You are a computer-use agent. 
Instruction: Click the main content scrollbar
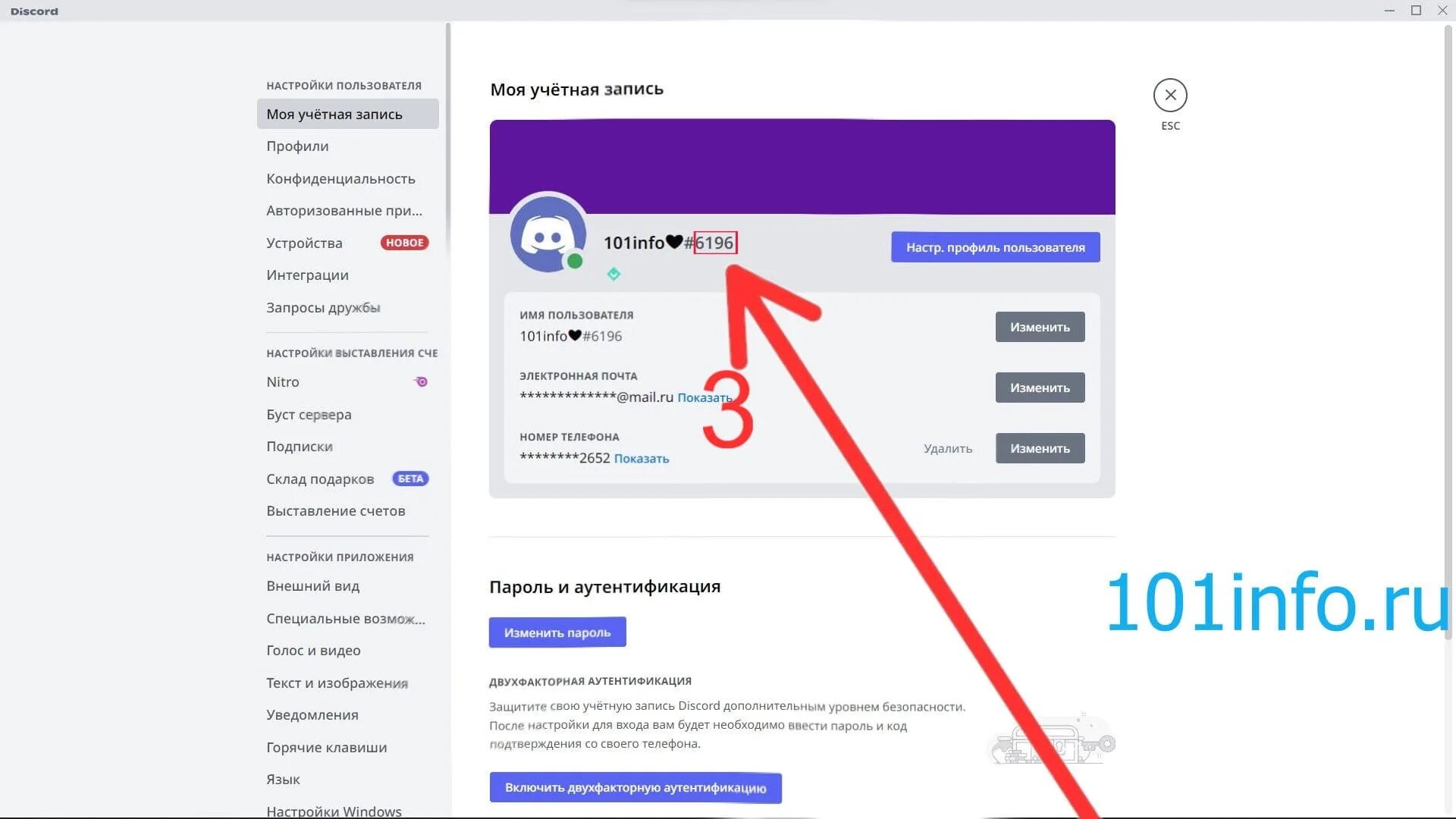click(1448, 334)
